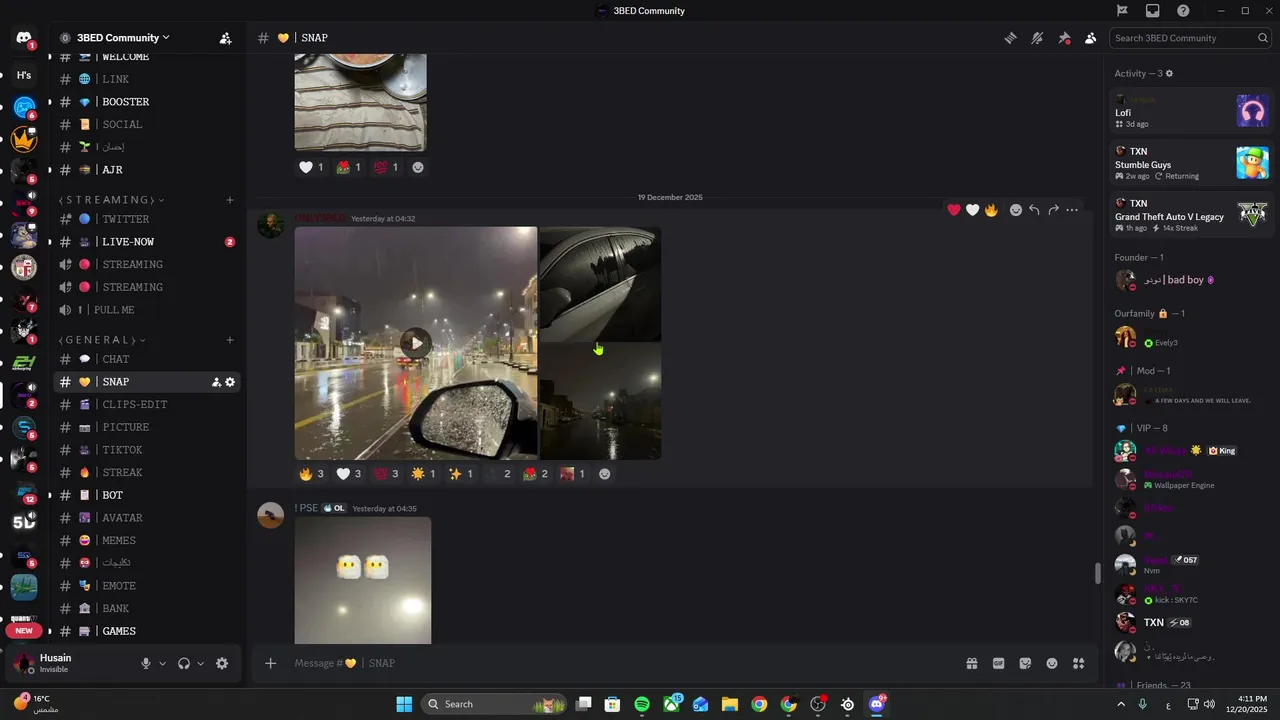The image size is (1280, 720).
Task: Collapse the STREAMING category
Action: [x=111, y=200]
